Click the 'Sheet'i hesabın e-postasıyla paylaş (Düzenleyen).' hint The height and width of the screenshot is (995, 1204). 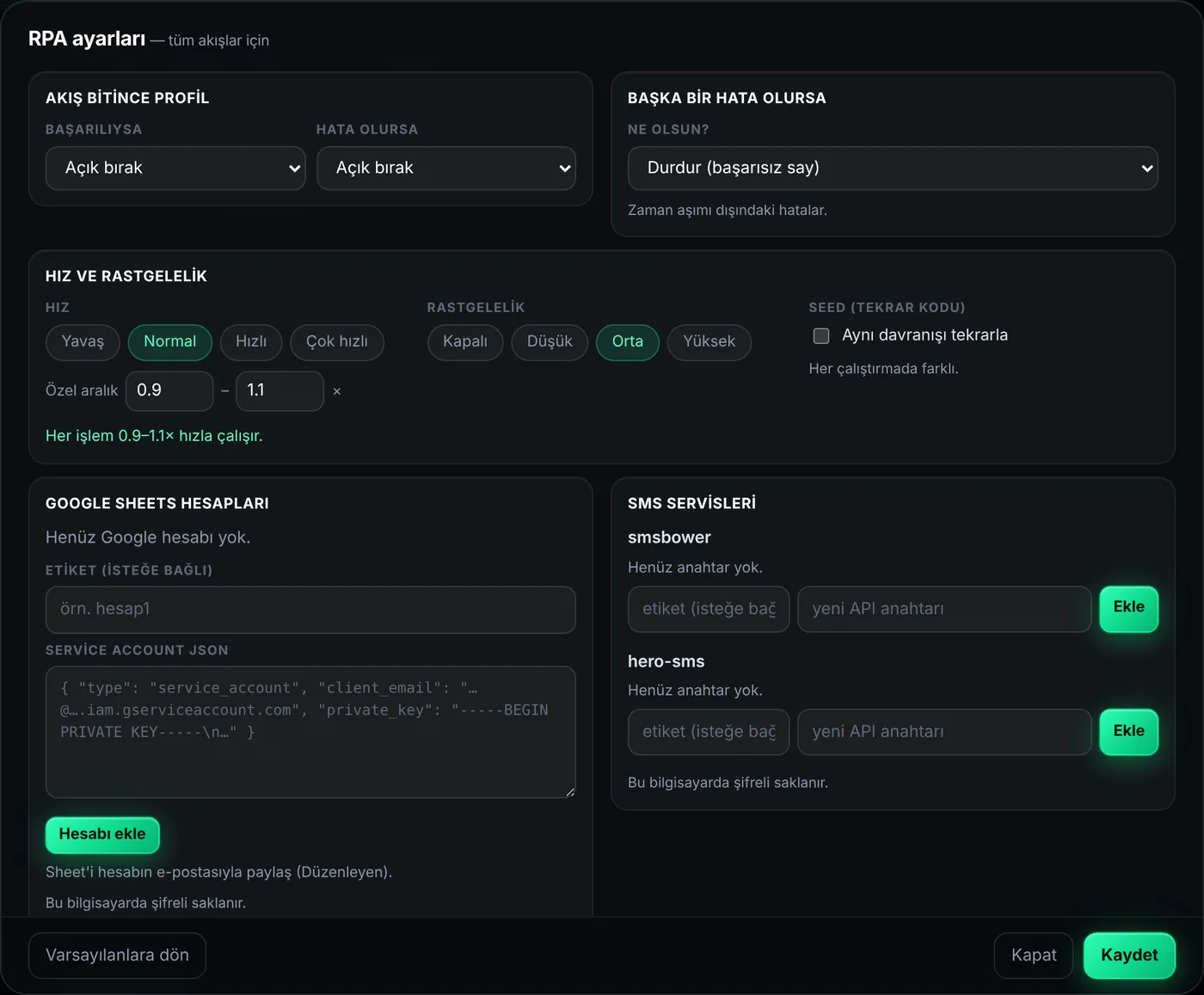218,872
